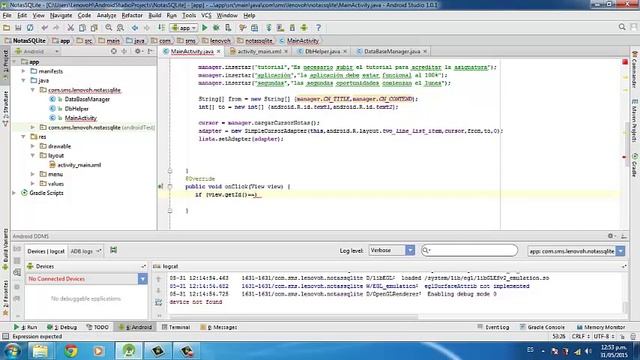Viewport: 640px width, 360px height.
Task: Open the Refactor menu
Action: 132,16
